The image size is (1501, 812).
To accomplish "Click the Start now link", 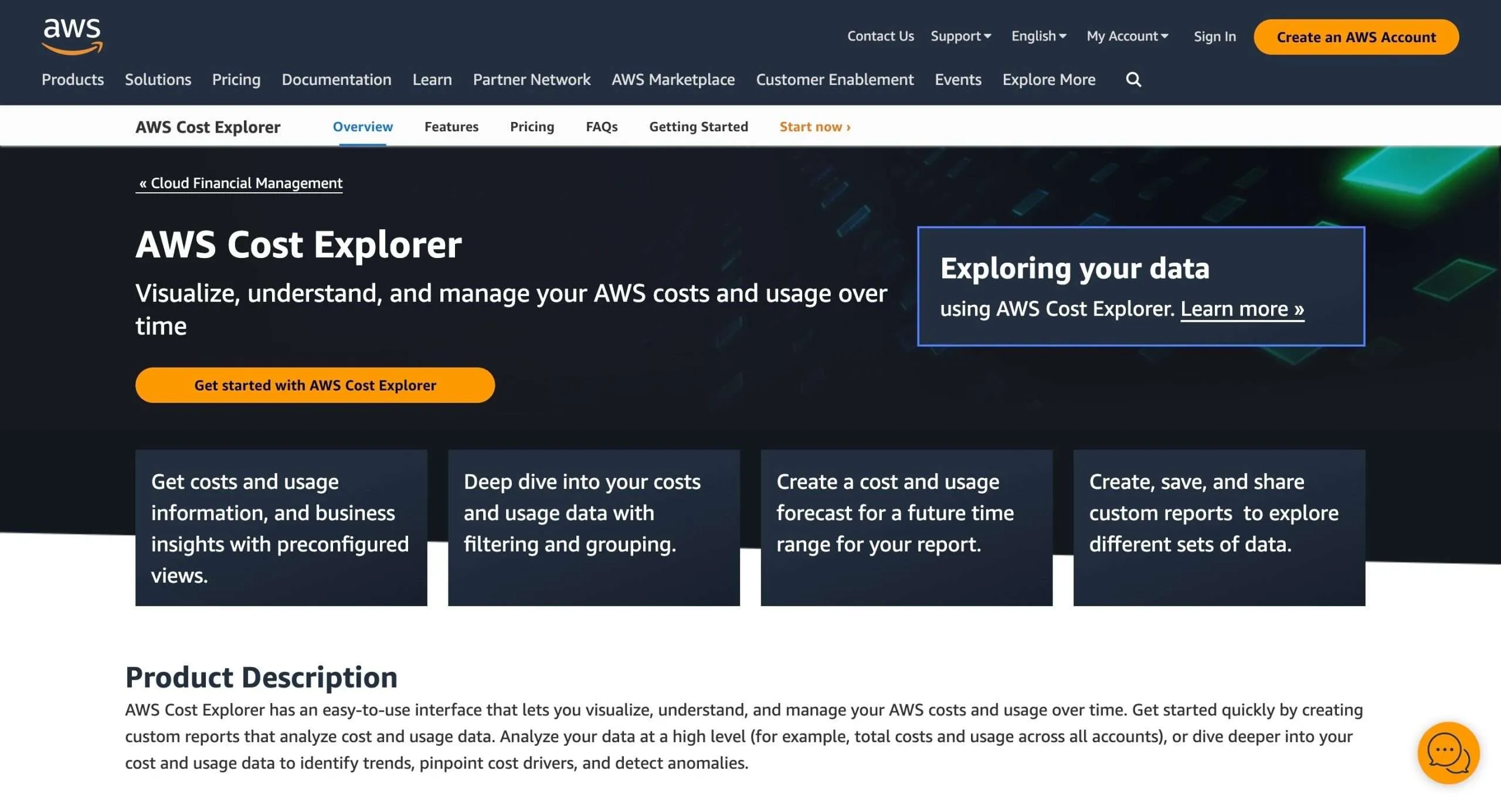I will (815, 127).
